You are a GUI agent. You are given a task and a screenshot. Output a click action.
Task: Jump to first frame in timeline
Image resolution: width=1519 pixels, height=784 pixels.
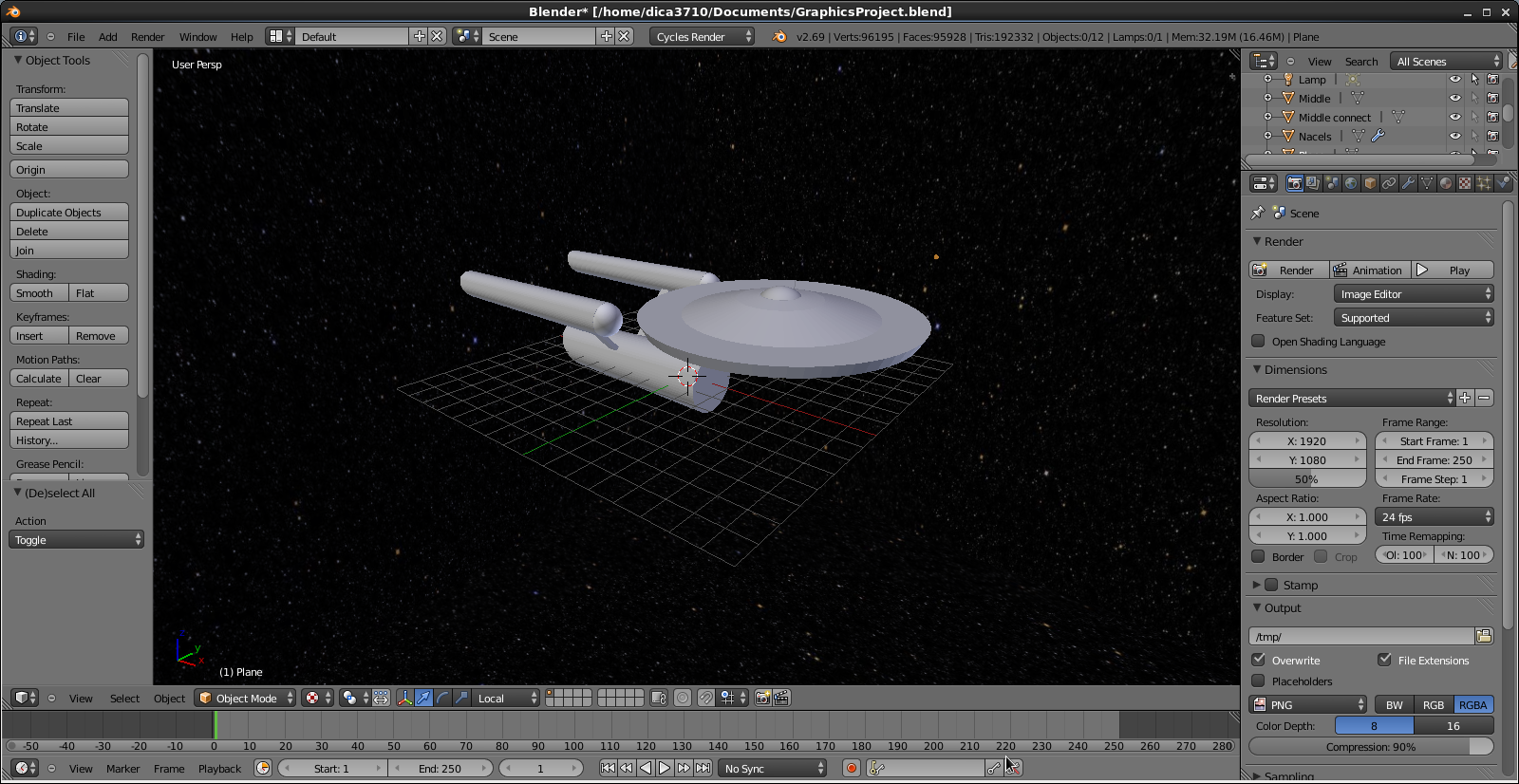tap(608, 768)
